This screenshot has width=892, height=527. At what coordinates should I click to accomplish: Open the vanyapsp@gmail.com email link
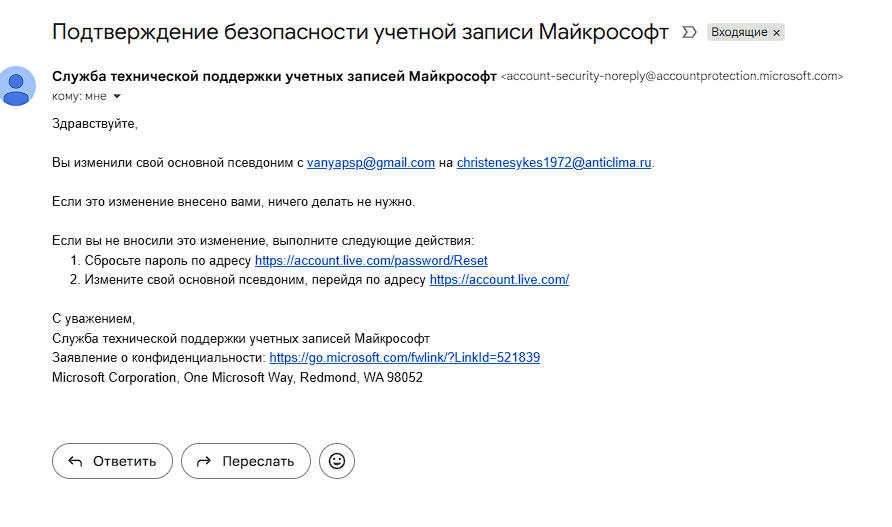(371, 163)
